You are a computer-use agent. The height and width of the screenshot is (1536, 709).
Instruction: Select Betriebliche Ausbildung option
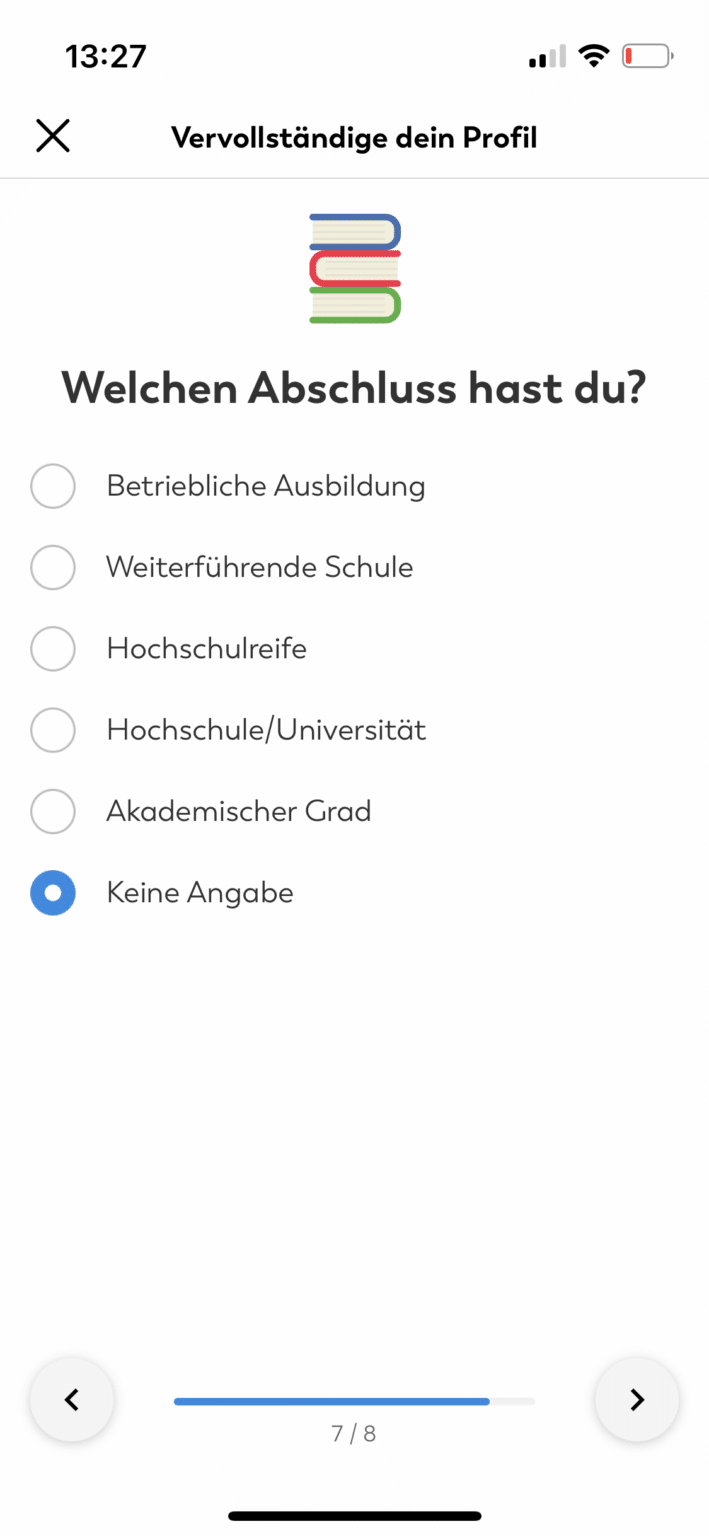[52, 486]
